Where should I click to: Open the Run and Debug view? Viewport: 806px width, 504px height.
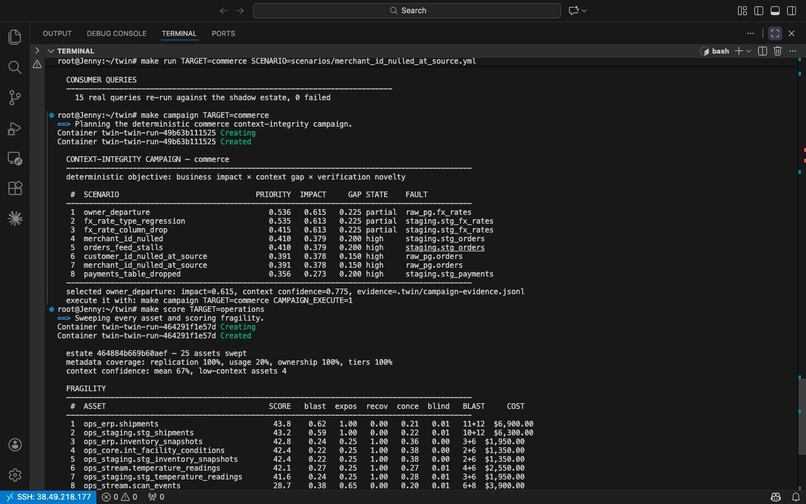coord(14,128)
